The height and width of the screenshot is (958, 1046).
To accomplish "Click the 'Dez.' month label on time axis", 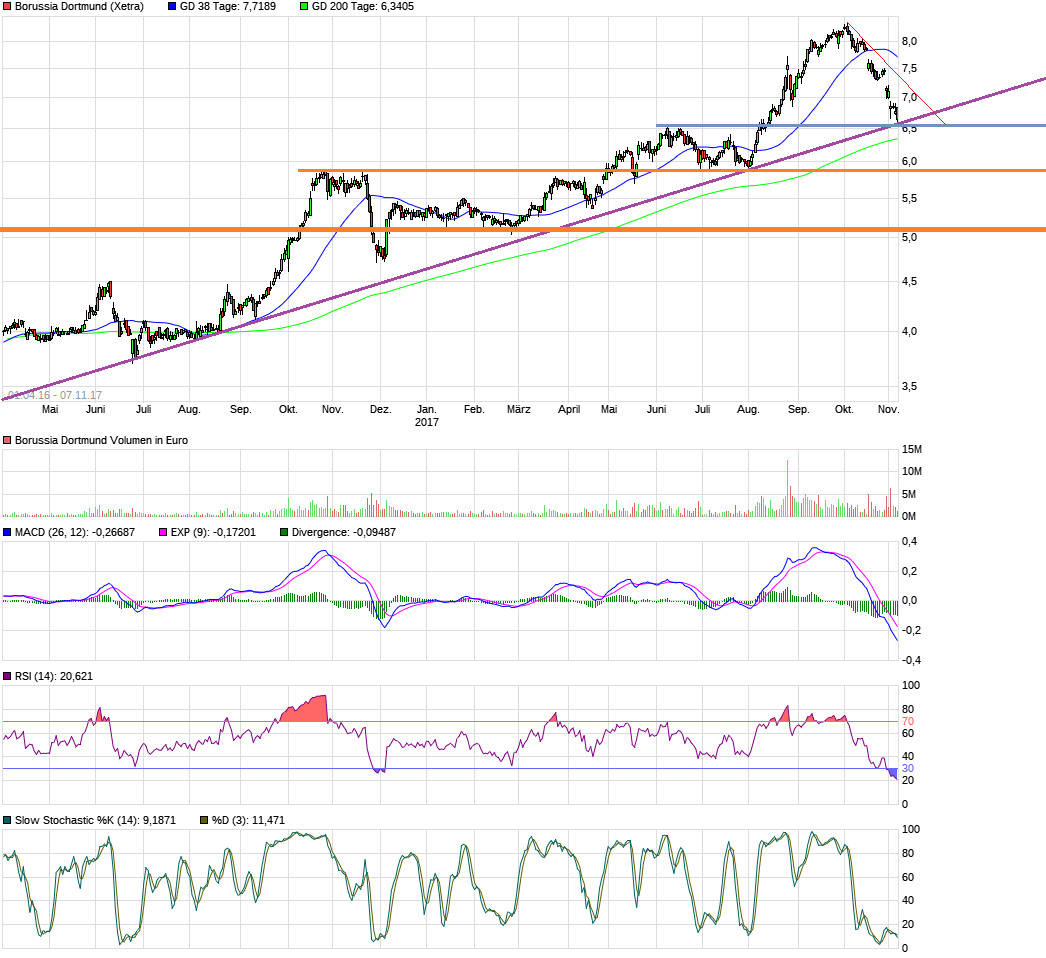I will (x=380, y=410).
